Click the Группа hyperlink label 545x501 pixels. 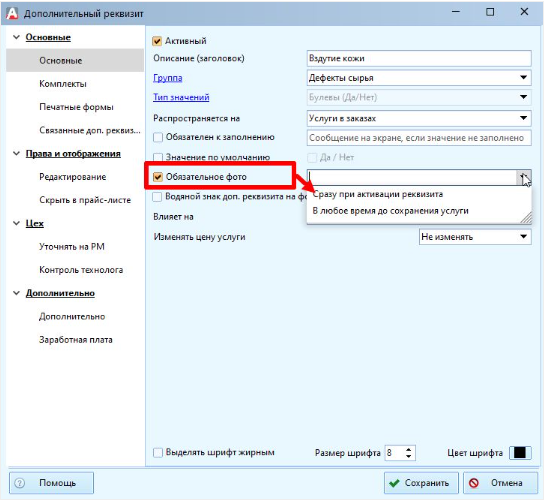(168, 78)
